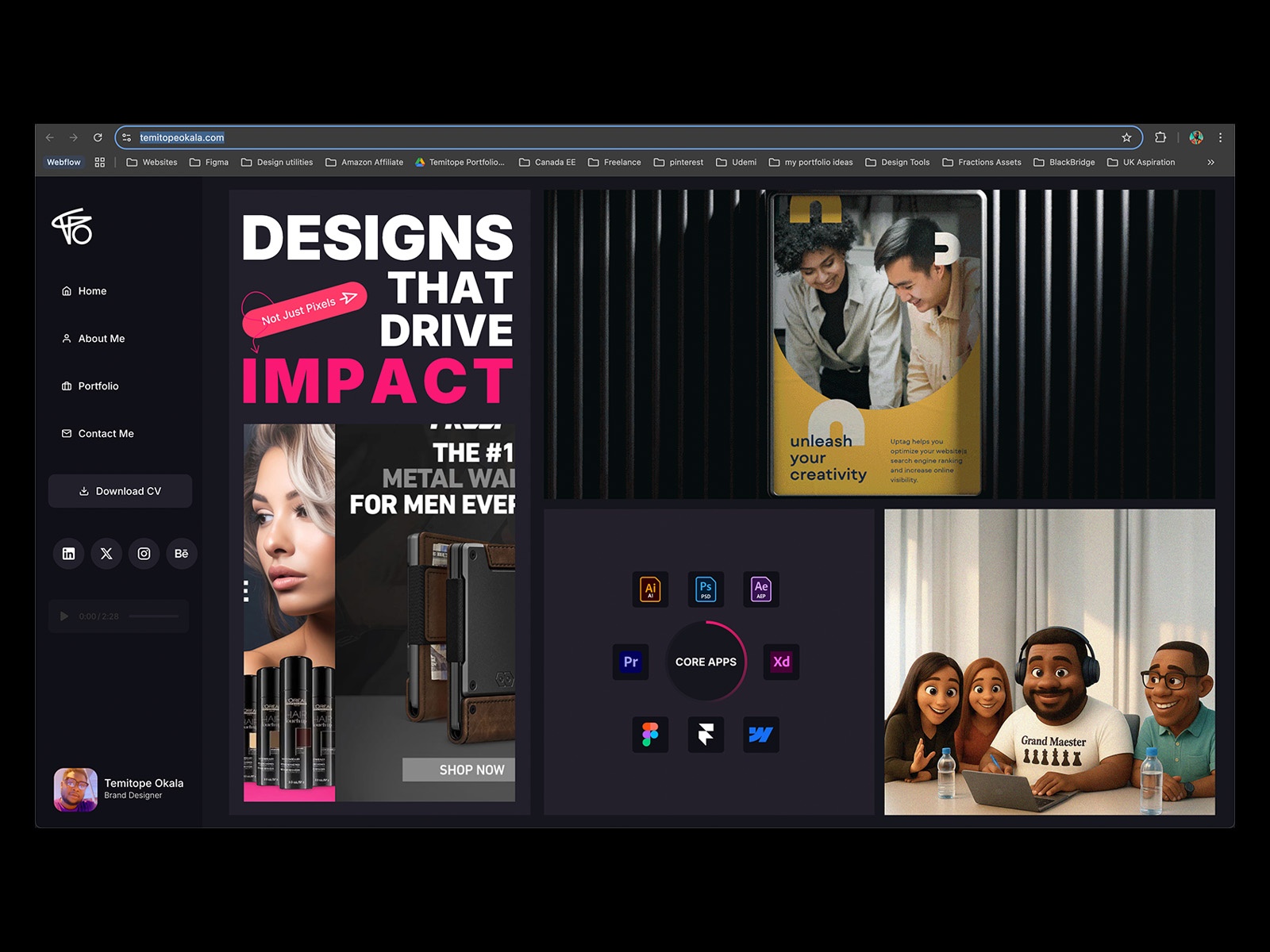The height and width of the screenshot is (952, 1270).
Task: Go to Home in the sidebar
Action: 84,291
